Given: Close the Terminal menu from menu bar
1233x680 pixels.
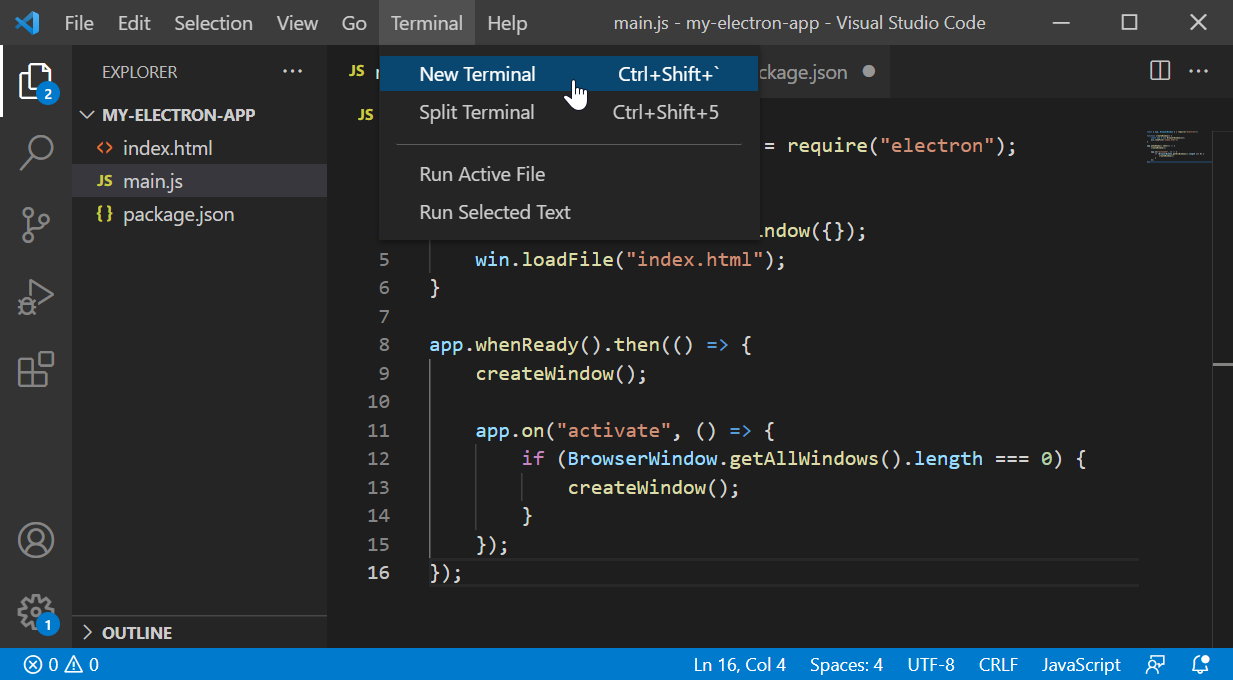Looking at the screenshot, I should 427,23.
